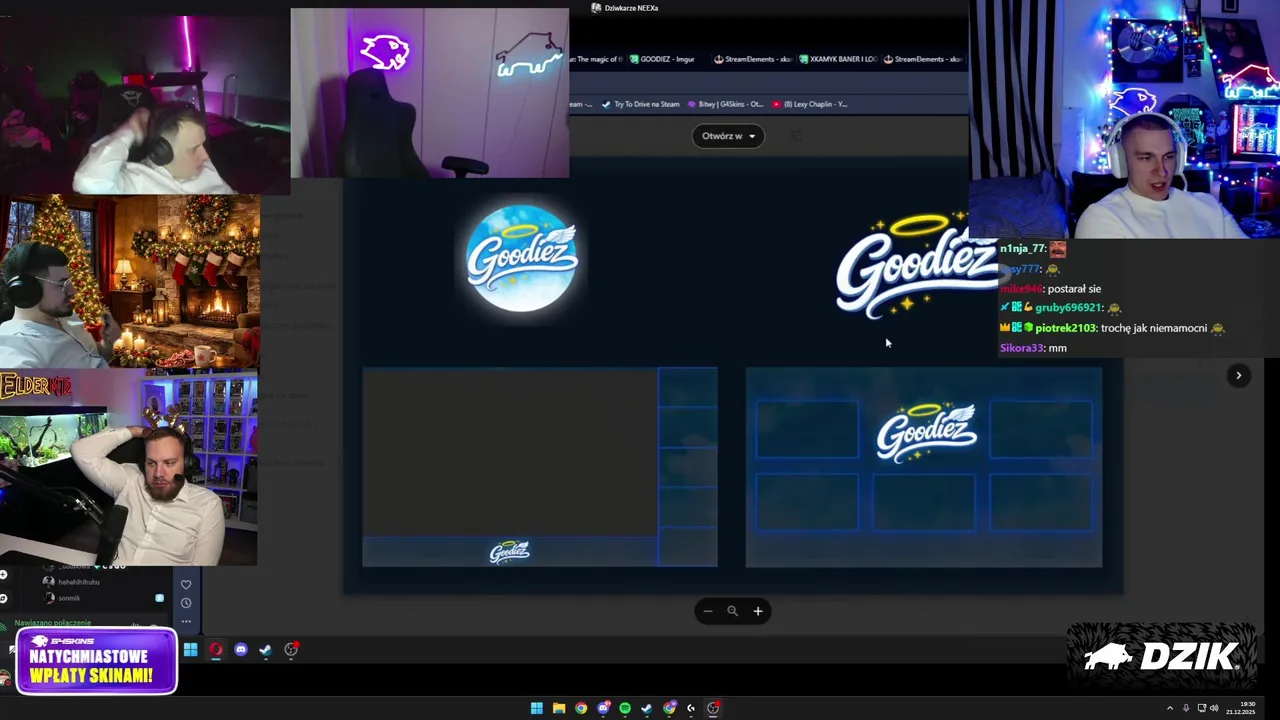Screen dimensions: 1280x720
Task: Click chat message by piotrek2103
Action: pos(1112,328)
